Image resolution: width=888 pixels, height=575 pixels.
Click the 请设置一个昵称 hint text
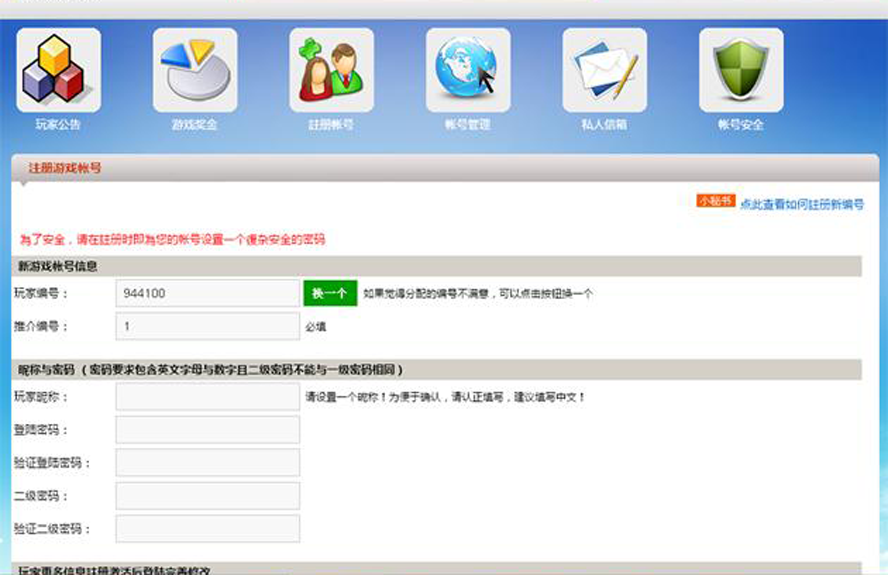445,397
